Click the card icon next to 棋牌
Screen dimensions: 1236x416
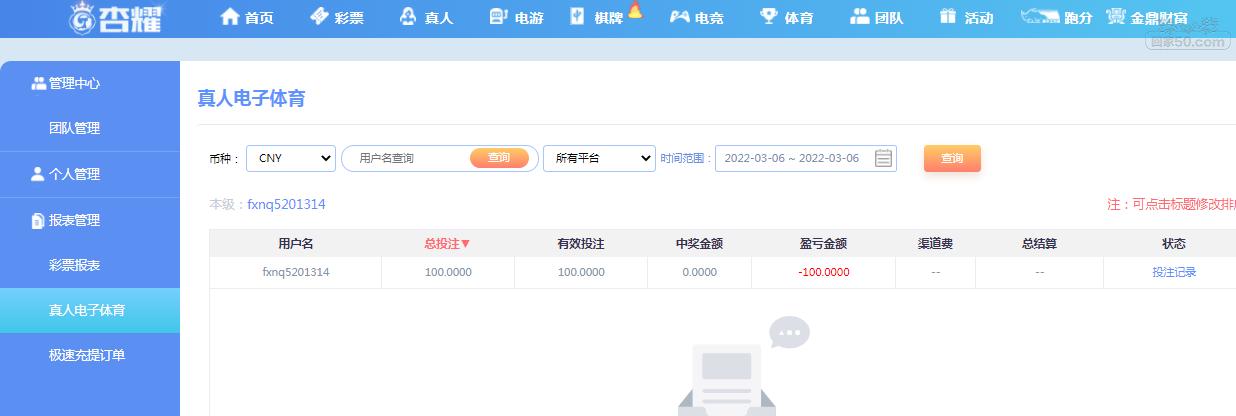click(577, 16)
